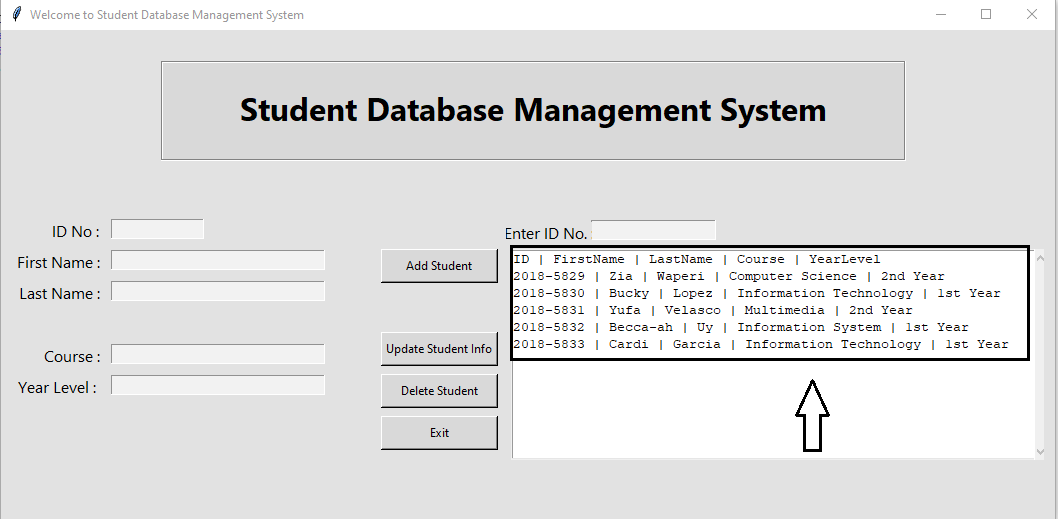Screen dimensions: 1058x519
Task: Select the header row ID | FirstName | LastName
Action: (x=697, y=259)
